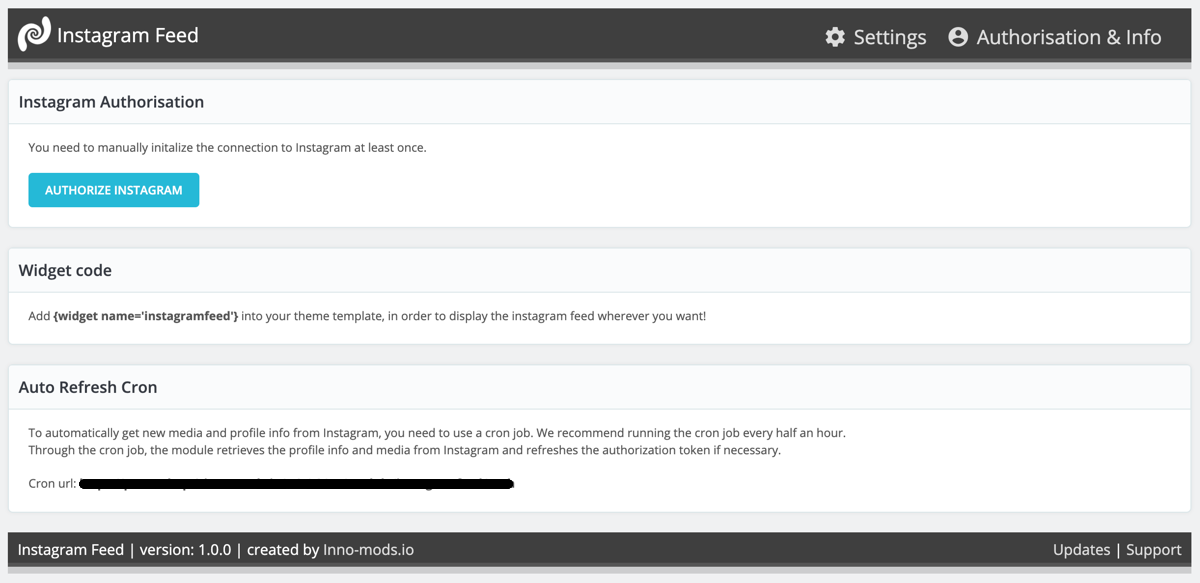Image resolution: width=1200 pixels, height=583 pixels.
Task: Collapse the Widget code section
Action: [64, 270]
